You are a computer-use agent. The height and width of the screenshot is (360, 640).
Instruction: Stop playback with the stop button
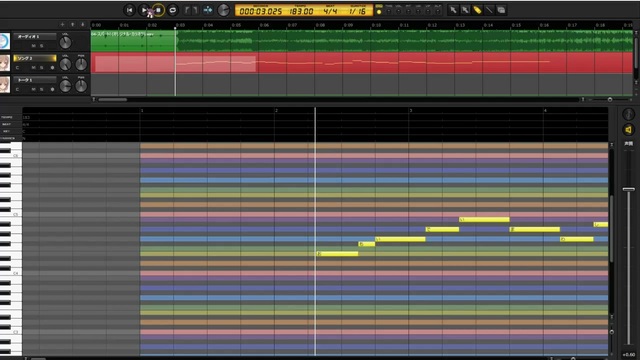coord(158,10)
